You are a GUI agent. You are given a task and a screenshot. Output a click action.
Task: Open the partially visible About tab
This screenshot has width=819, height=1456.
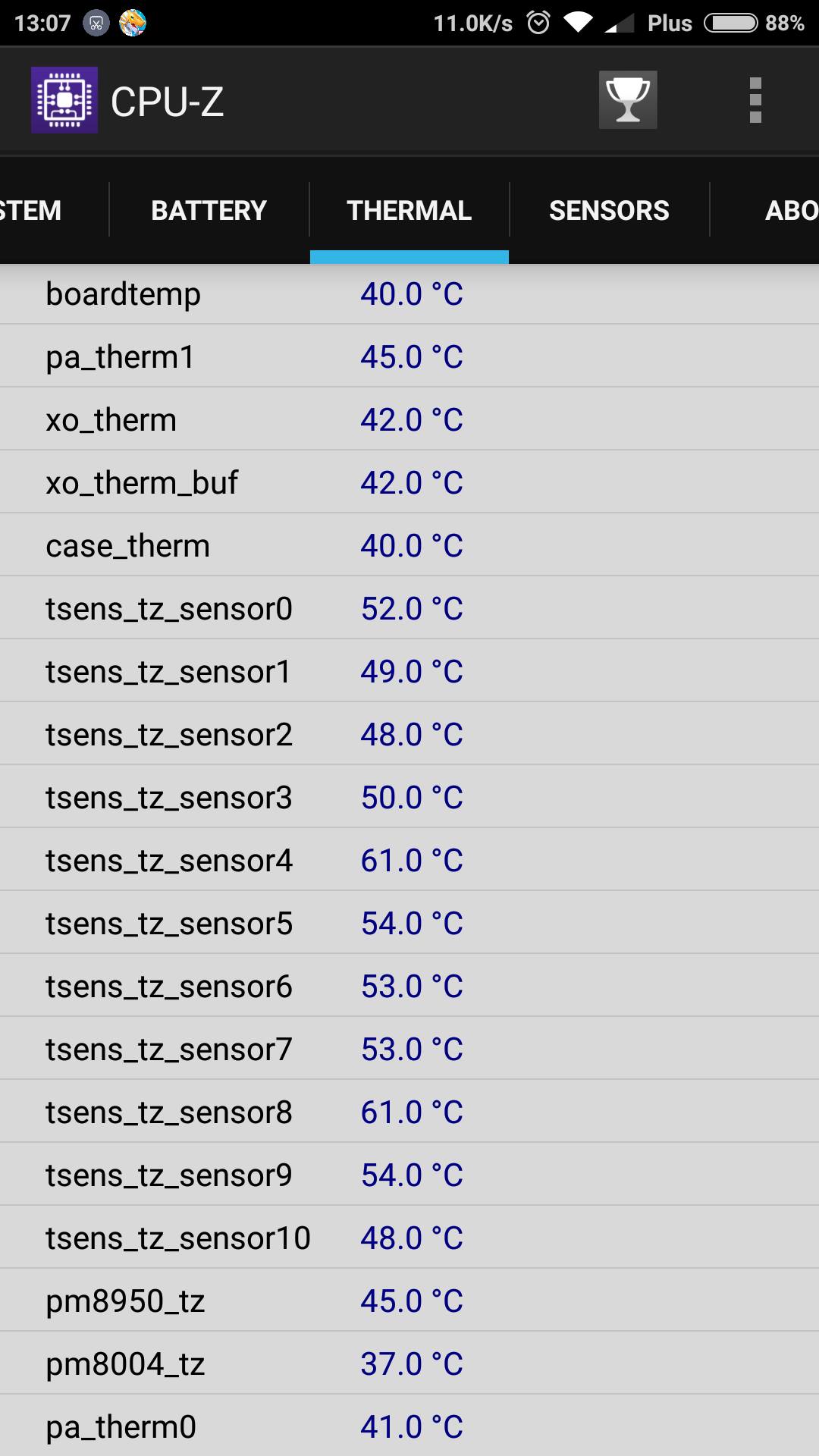pyautogui.click(x=789, y=210)
